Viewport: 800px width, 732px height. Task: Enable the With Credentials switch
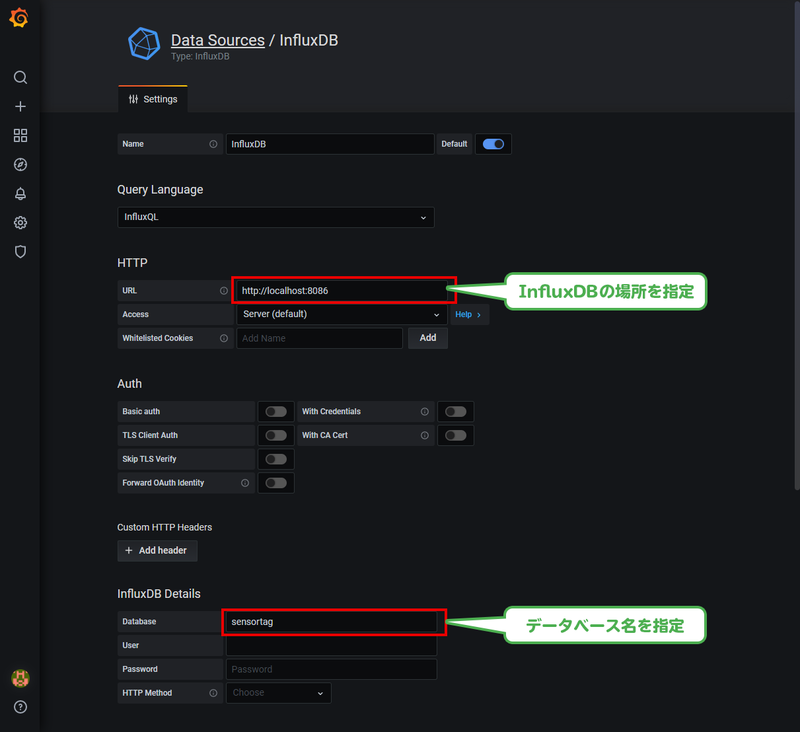pos(456,412)
